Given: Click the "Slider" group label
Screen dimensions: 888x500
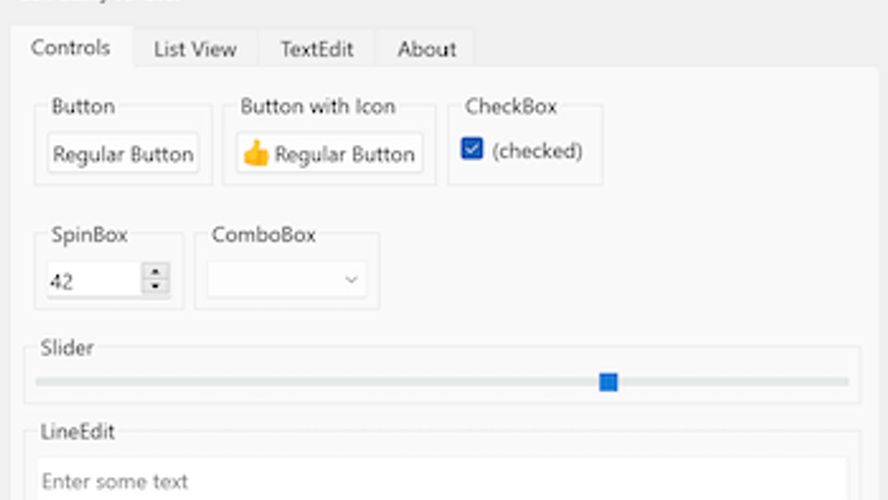Looking at the screenshot, I should pos(67,348).
